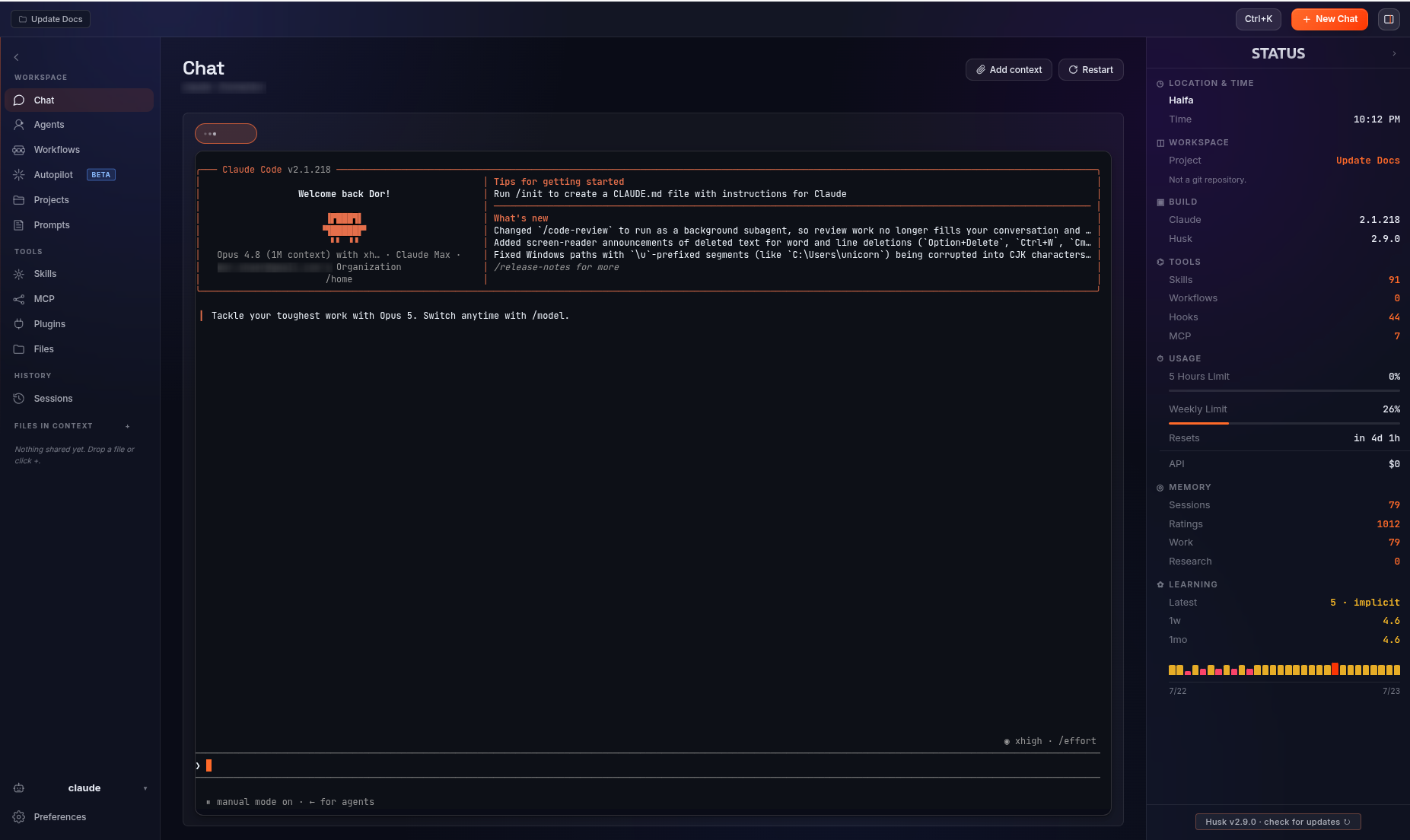The width and height of the screenshot is (1410, 840).
Task: Click the Workspace section icon
Action: point(1160,143)
